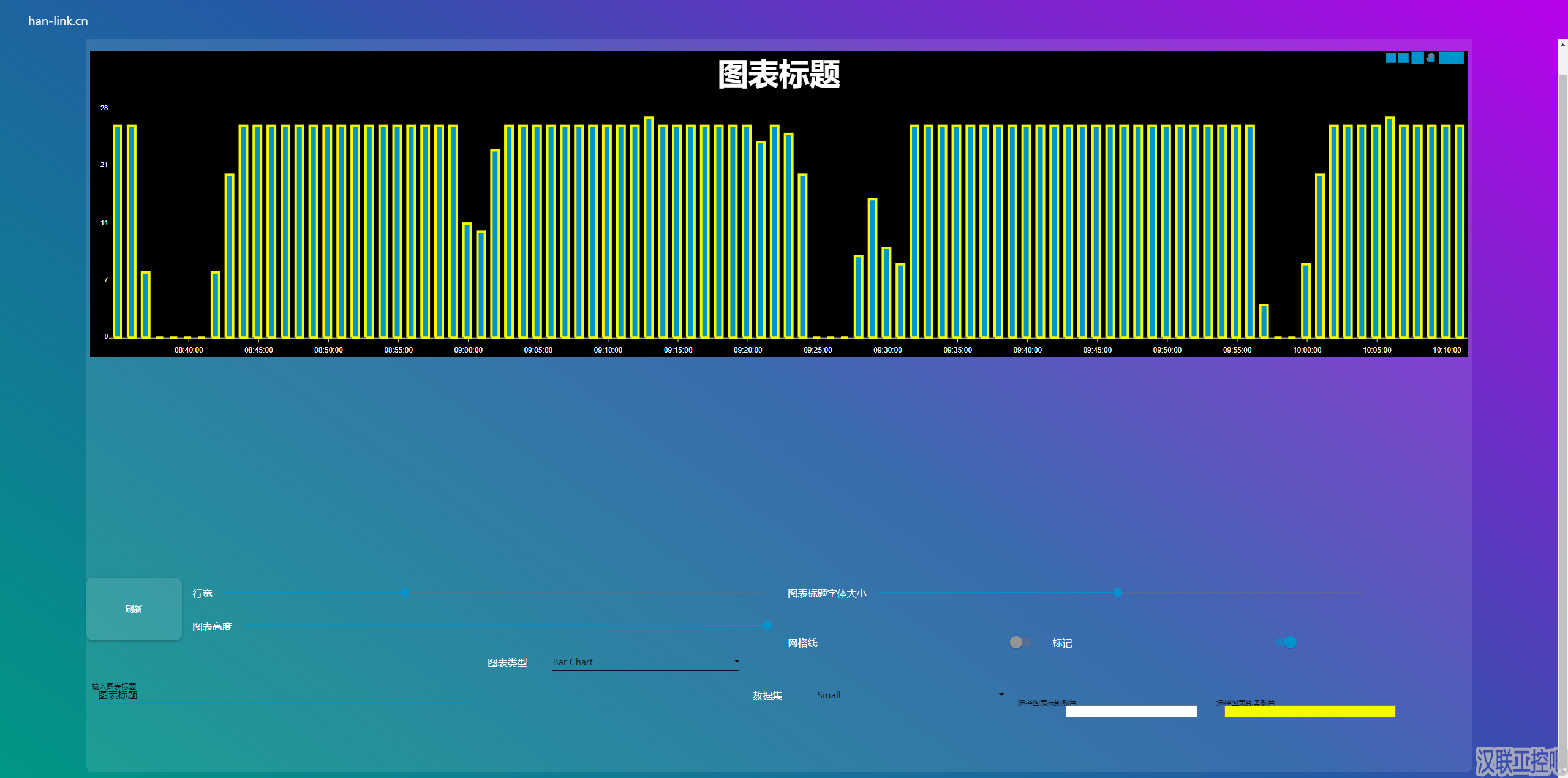Image resolution: width=1568 pixels, height=778 pixels.
Task: Click the scrollbar up arrow on right edge
Action: pyautogui.click(x=1562, y=46)
